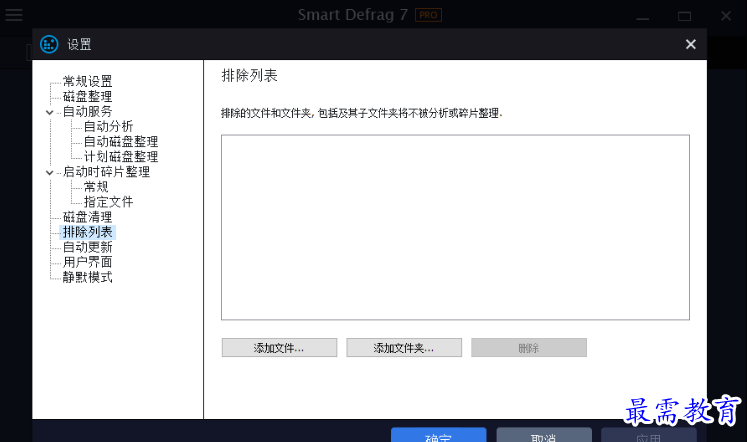Select the highlighted 排除列表 item

[88, 232]
